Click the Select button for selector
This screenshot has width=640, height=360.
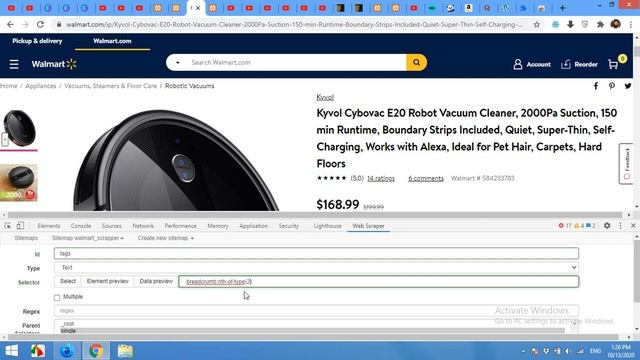click(x=68, y=281)
